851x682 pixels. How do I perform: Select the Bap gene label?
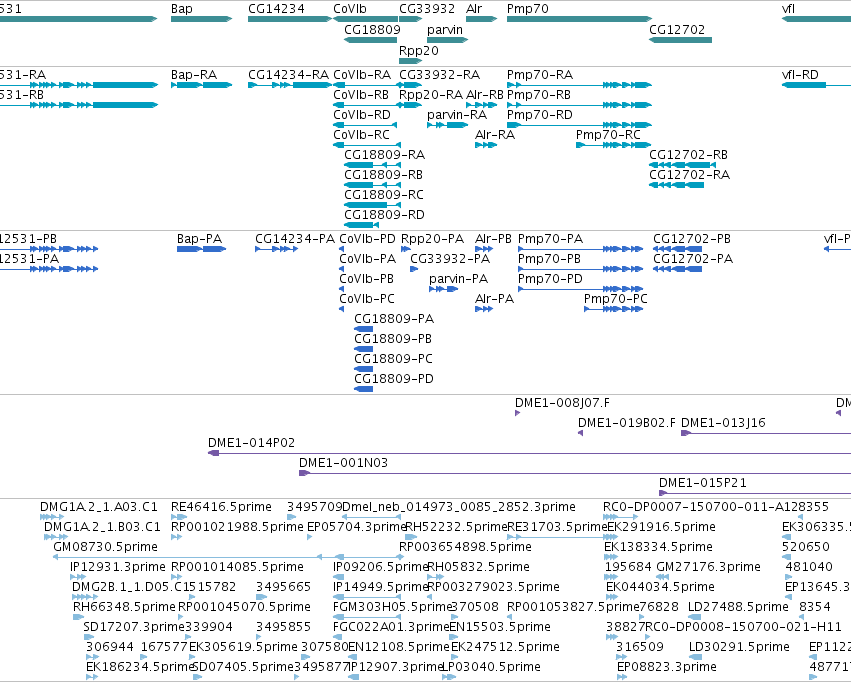[x=181, y=9]
